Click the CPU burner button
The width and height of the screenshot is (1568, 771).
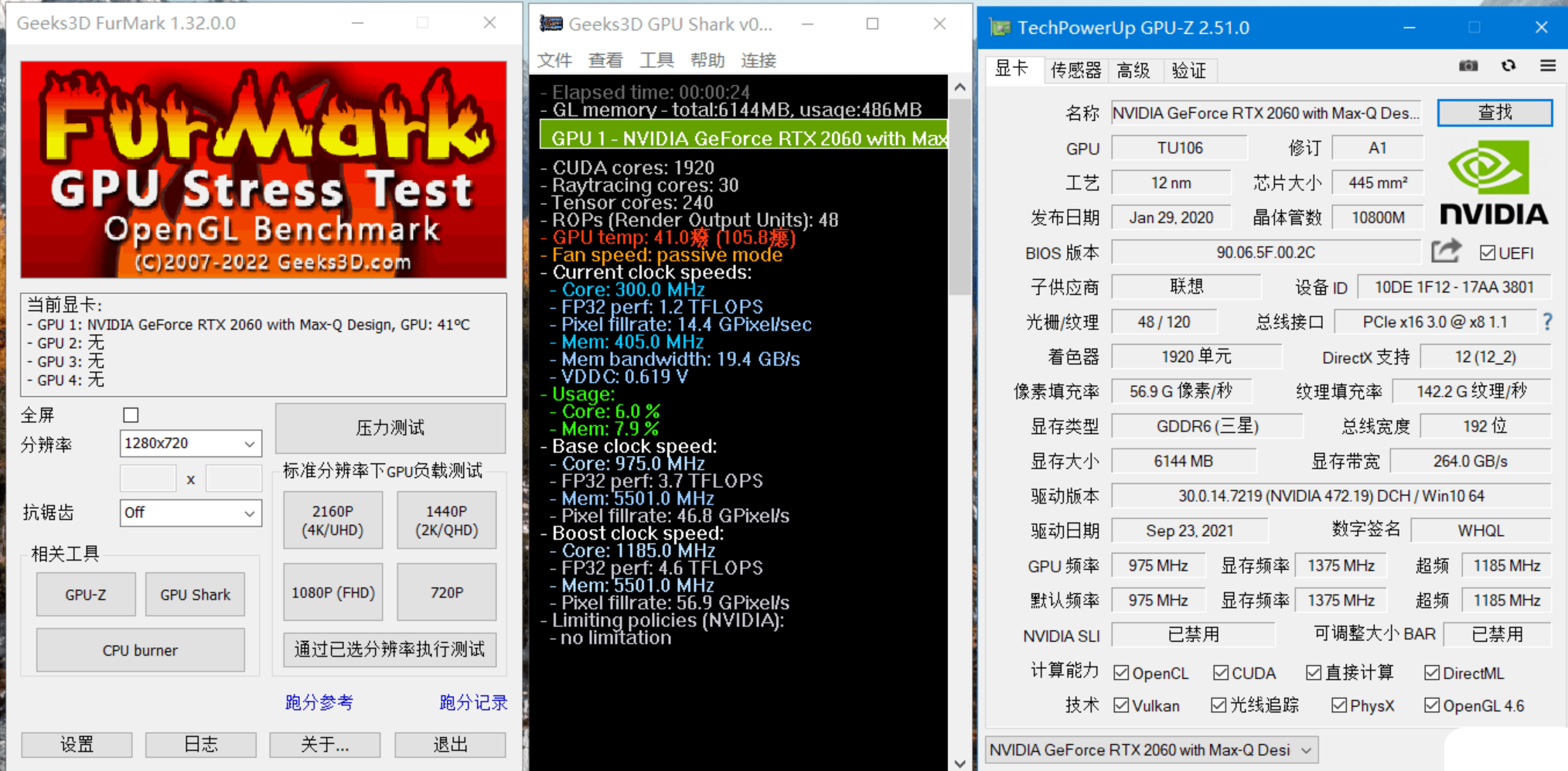140,650
